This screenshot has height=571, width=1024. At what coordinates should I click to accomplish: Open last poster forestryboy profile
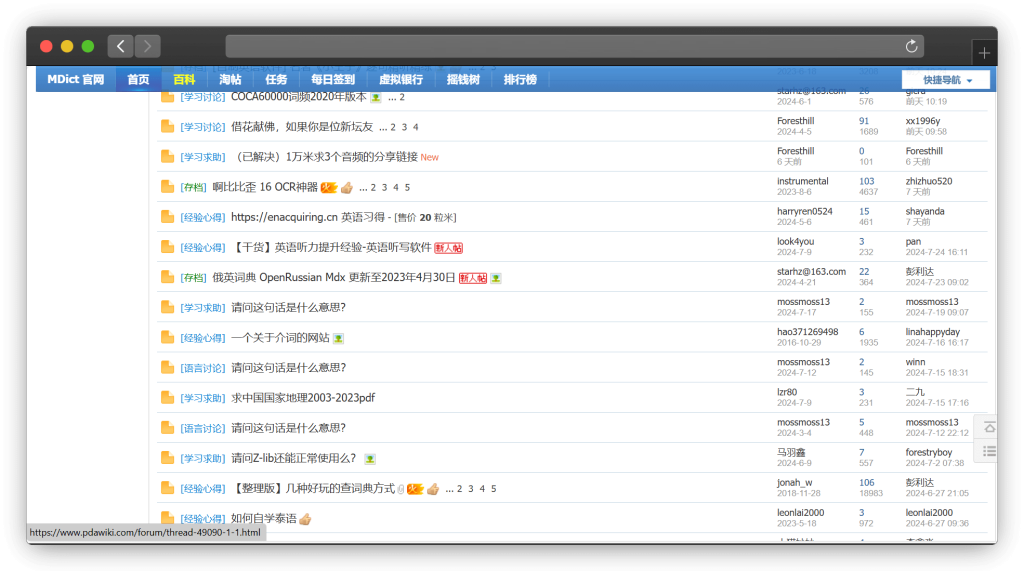[929, 452]
